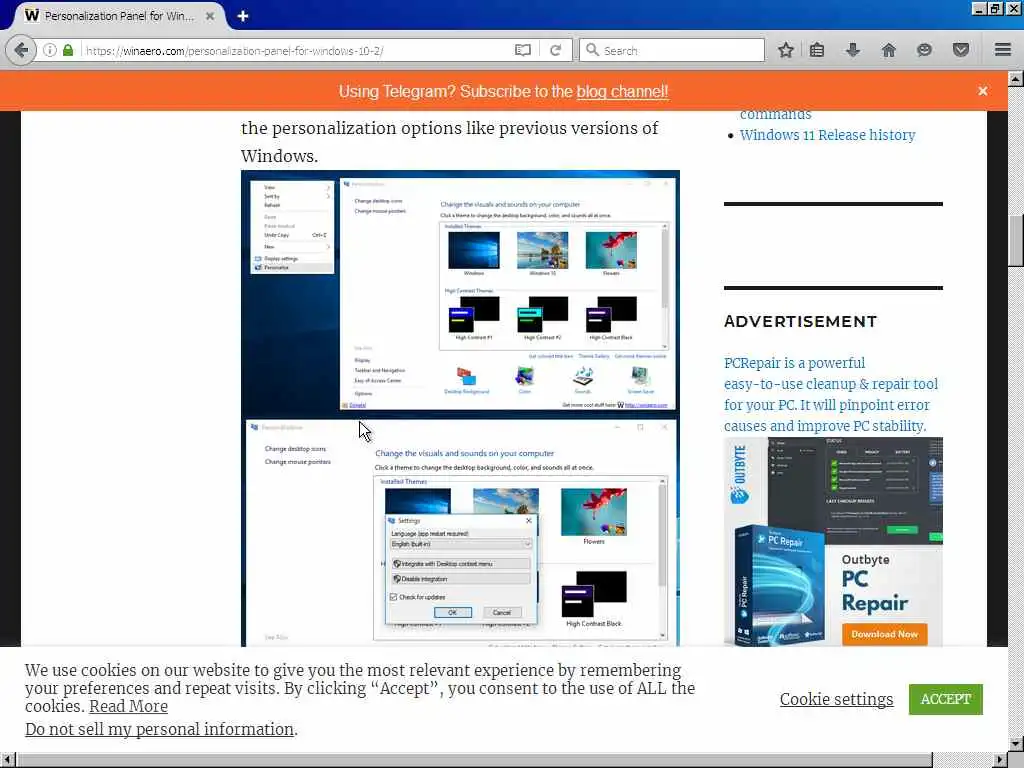Open the Read More cookie link
This screenshot has height=768, width=1024.
coord(129,707)
